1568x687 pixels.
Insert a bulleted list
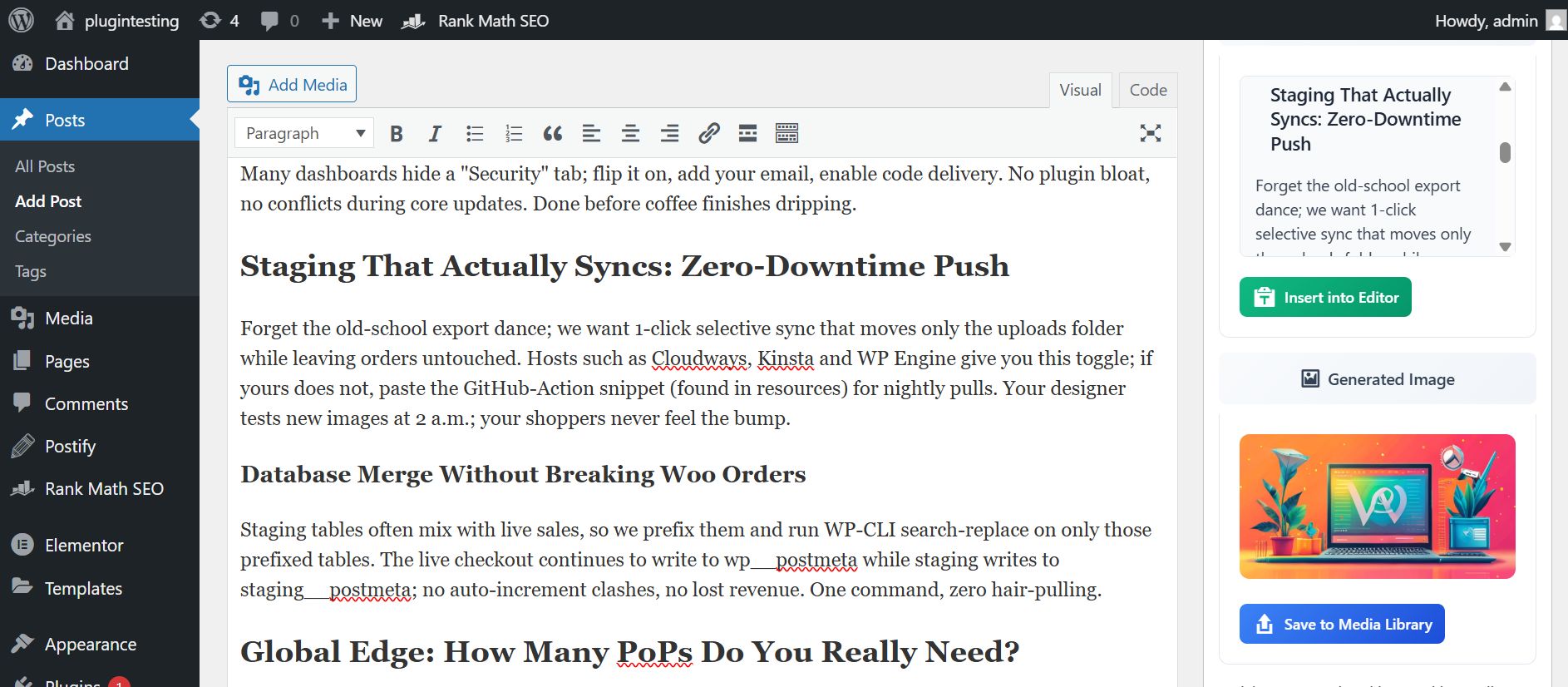475,133
